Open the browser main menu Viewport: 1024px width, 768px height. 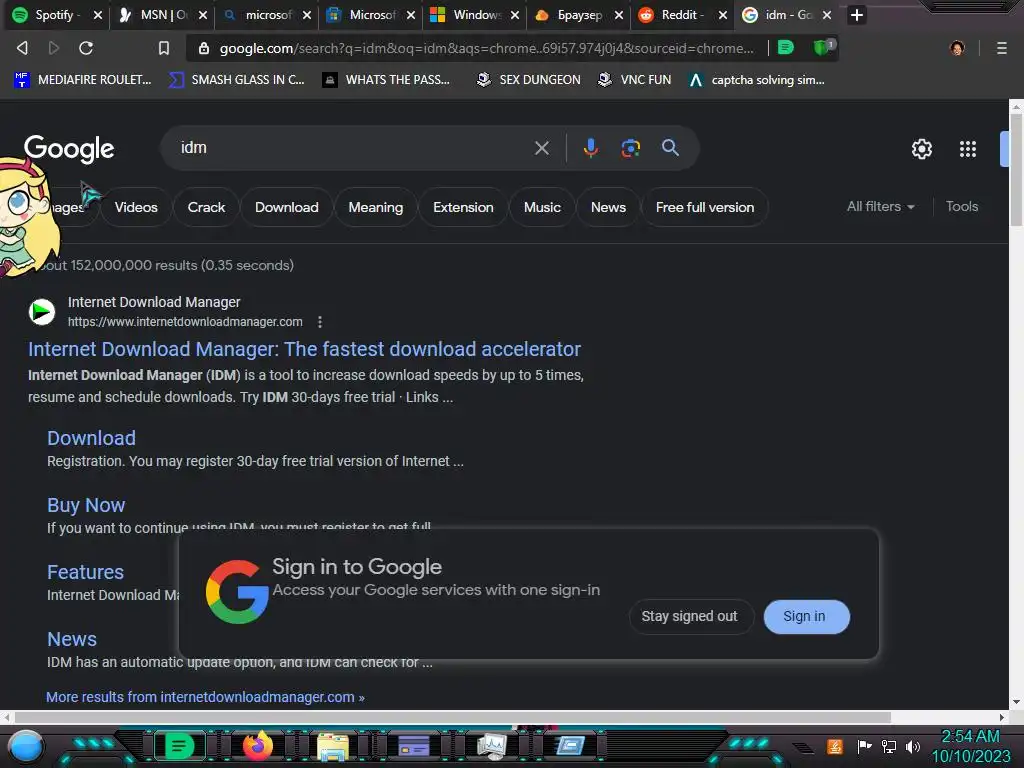pyautogui.click(x=1001, y=48)
